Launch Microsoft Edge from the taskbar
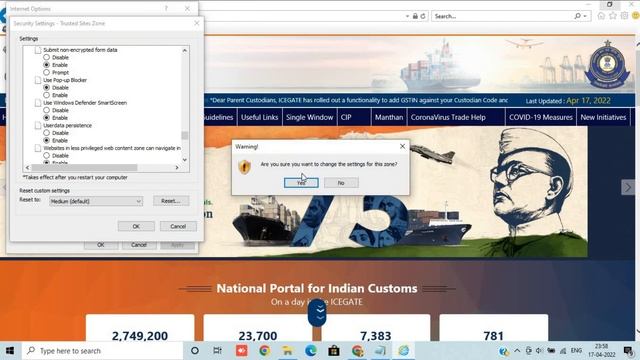This screenshot has height=360, width=640. pyautogui.click(x=311, y=351)
